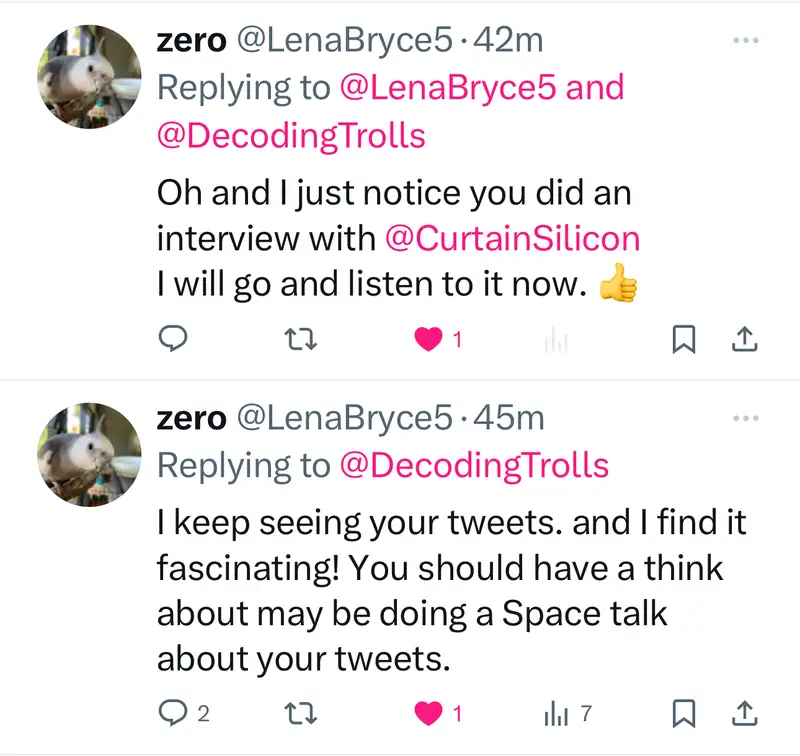Unlike the Space talk tweet
The width and height of the screenshot is (800, 756).
pos(429,713)
